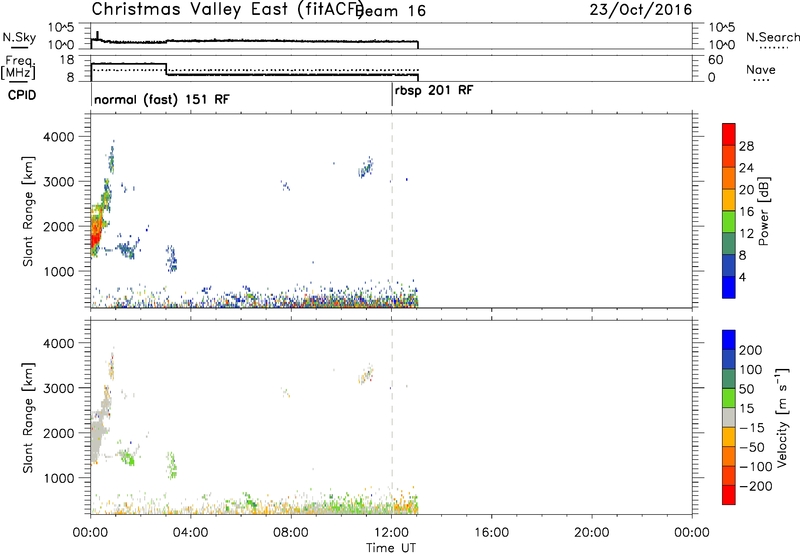Click 'normal (fast) 151 RF' text
This screenshot has width=800, height=554.
(162, 99)
